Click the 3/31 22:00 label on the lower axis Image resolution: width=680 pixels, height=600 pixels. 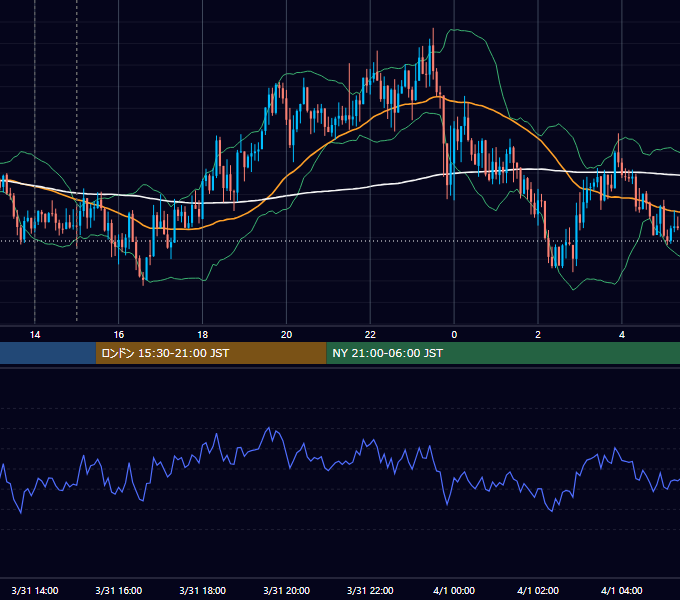(x=370, y=590)
